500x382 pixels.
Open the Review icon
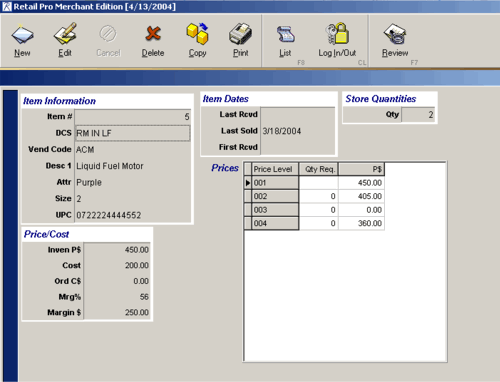(x=395, y=34)
